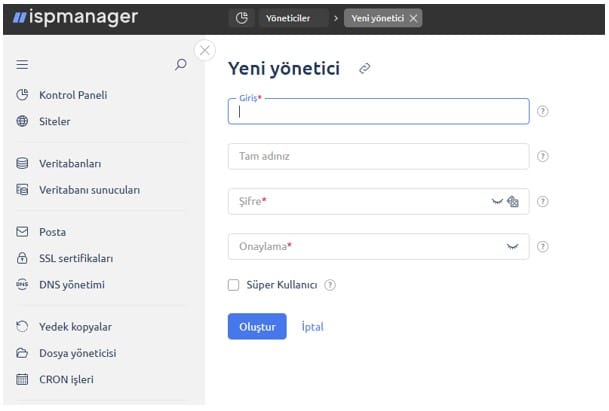Enable the Süper Kullanıcı checkbox
Screen dimensions: 609x411
pyautogui.click(x=233, y=285)
